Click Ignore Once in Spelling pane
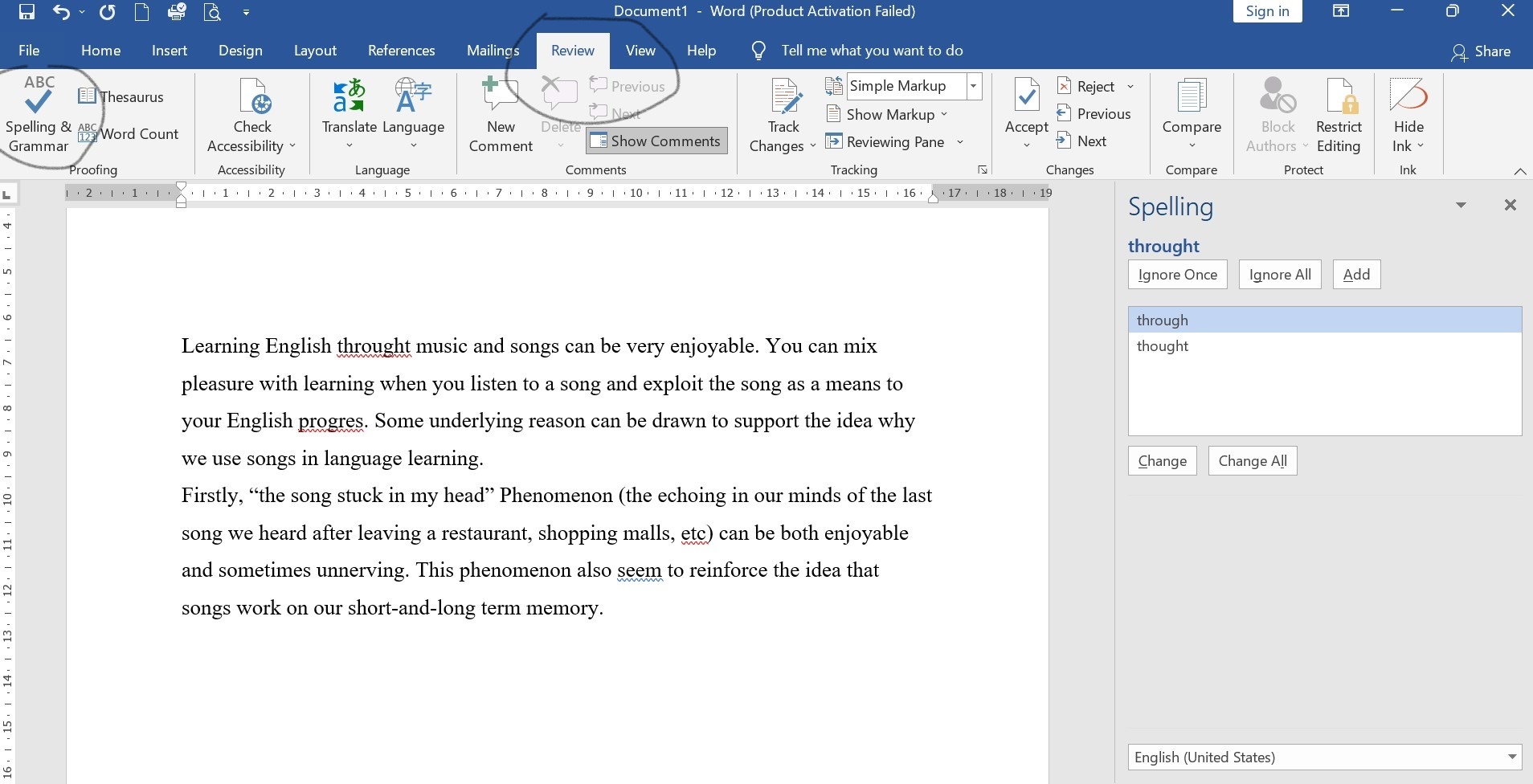1533x784 pixels. tap(1177, 274)
